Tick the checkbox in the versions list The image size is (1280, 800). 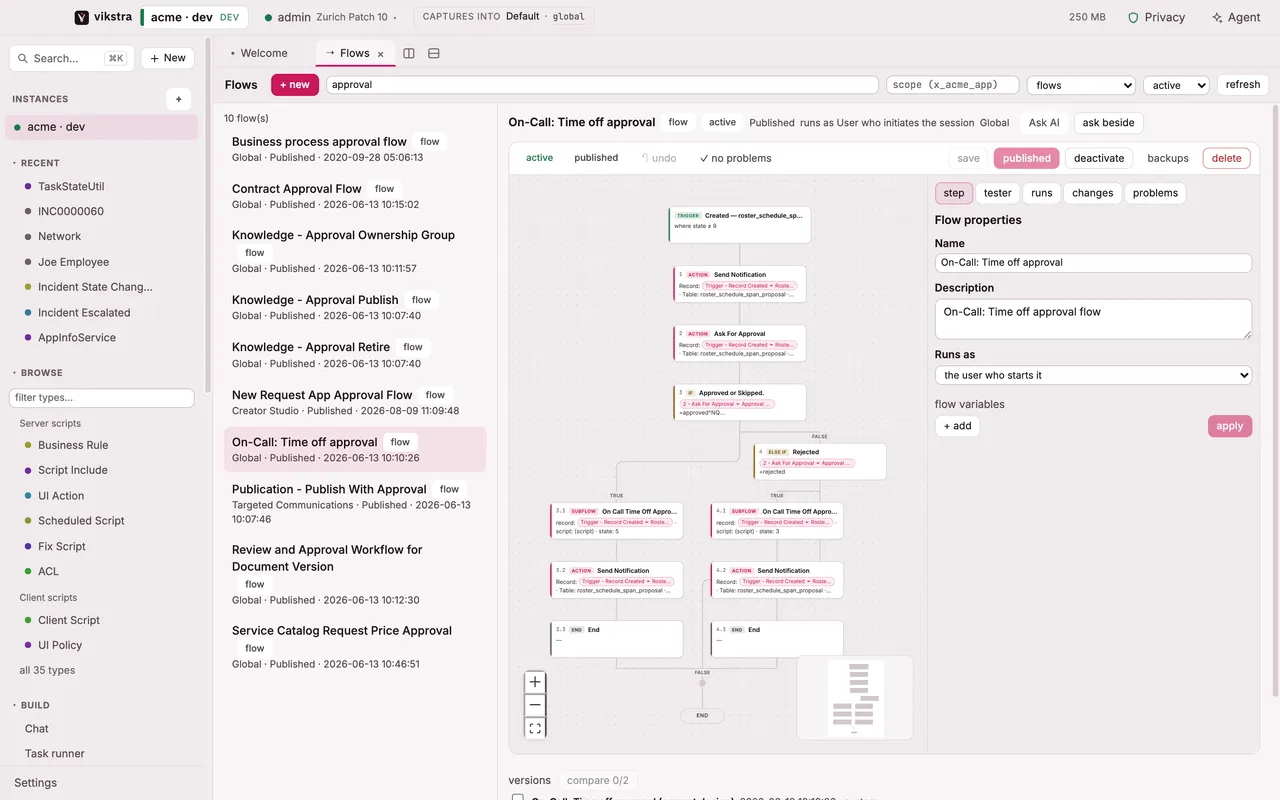(518, 798)
